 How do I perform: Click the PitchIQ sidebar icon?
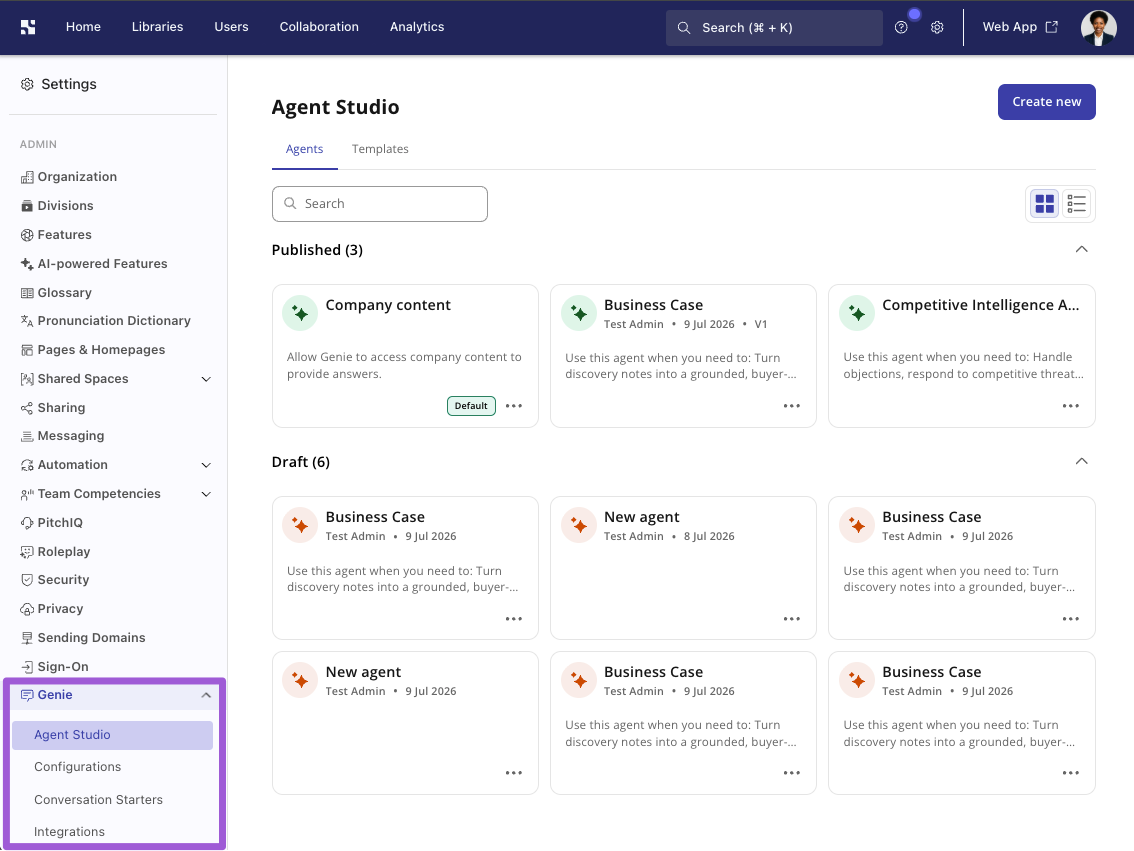point(27,523)
